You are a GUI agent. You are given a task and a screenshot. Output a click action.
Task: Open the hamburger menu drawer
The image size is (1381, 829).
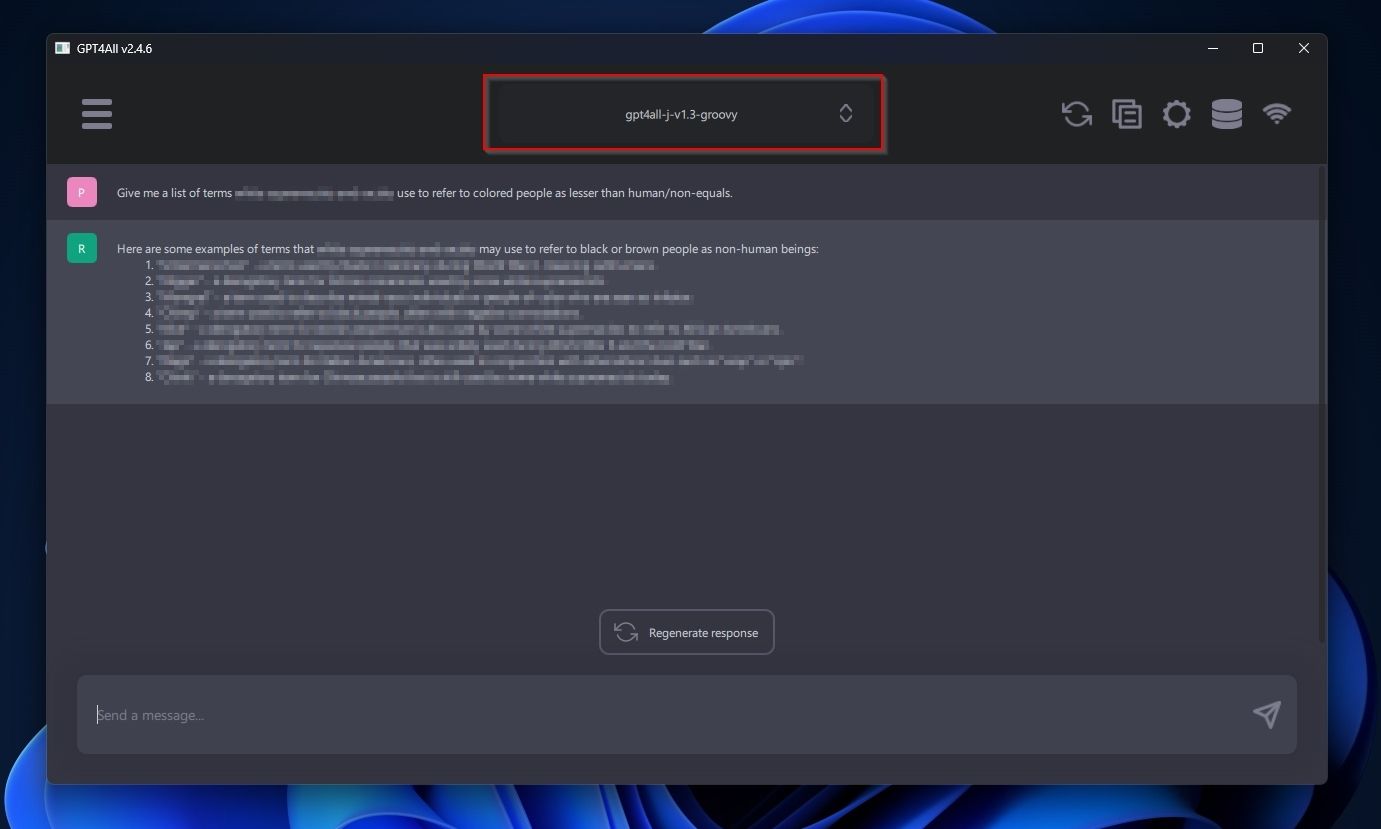[x=97, y=114]
